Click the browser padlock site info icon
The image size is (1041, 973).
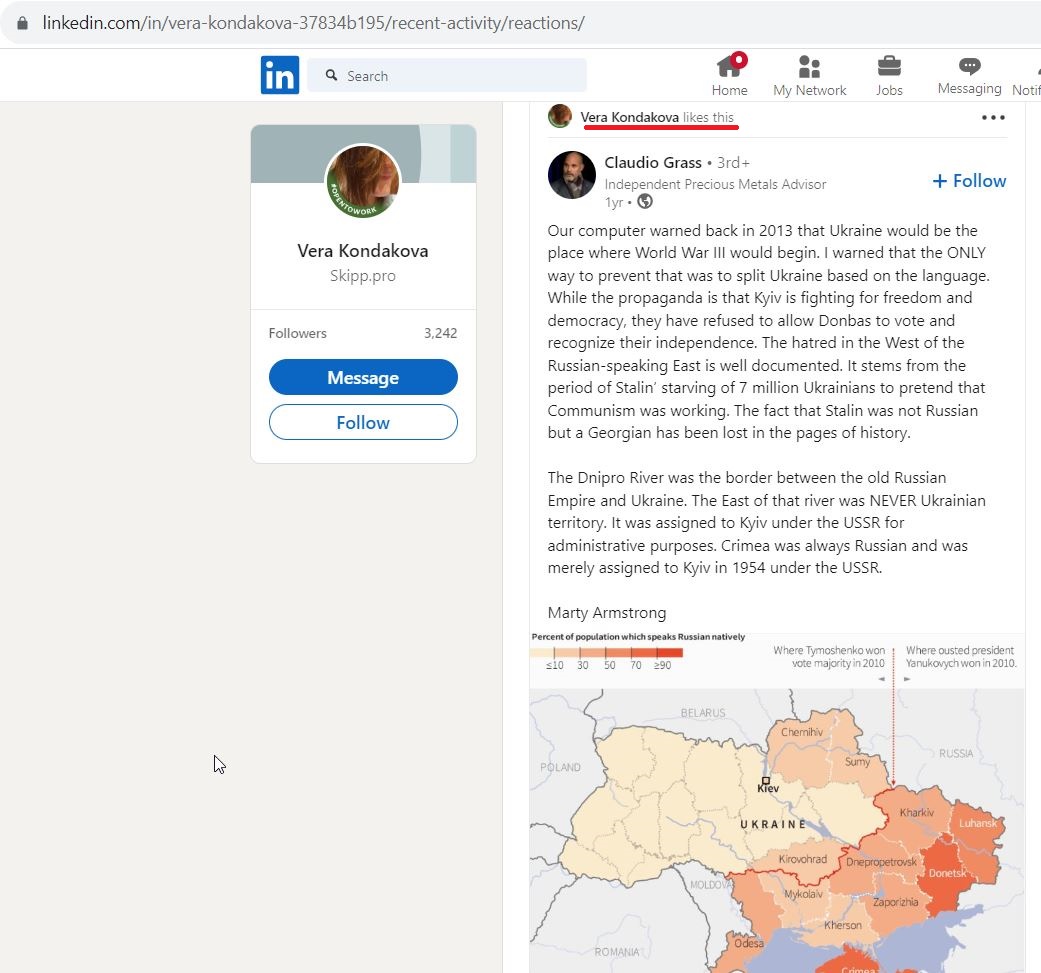pos(23,23)
